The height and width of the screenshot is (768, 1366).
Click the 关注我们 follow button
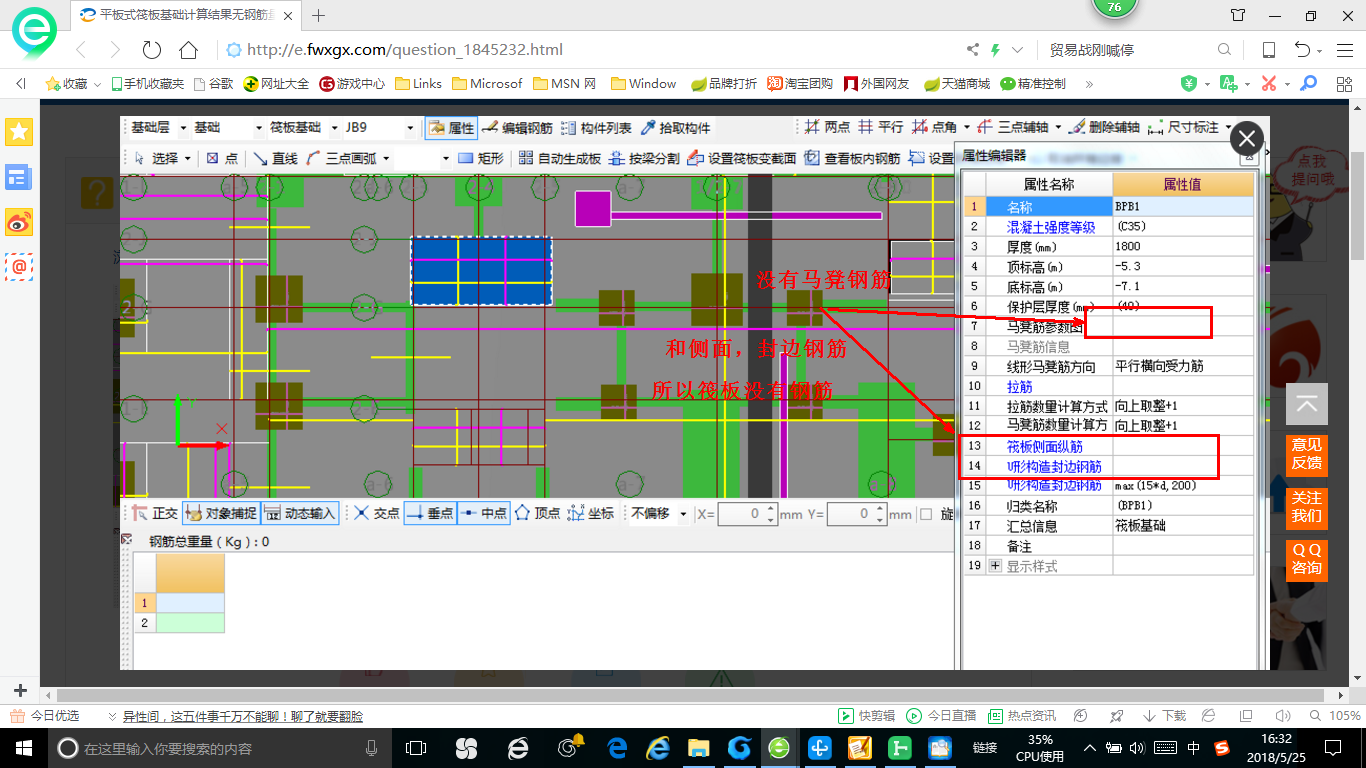tap(1306, 507)
